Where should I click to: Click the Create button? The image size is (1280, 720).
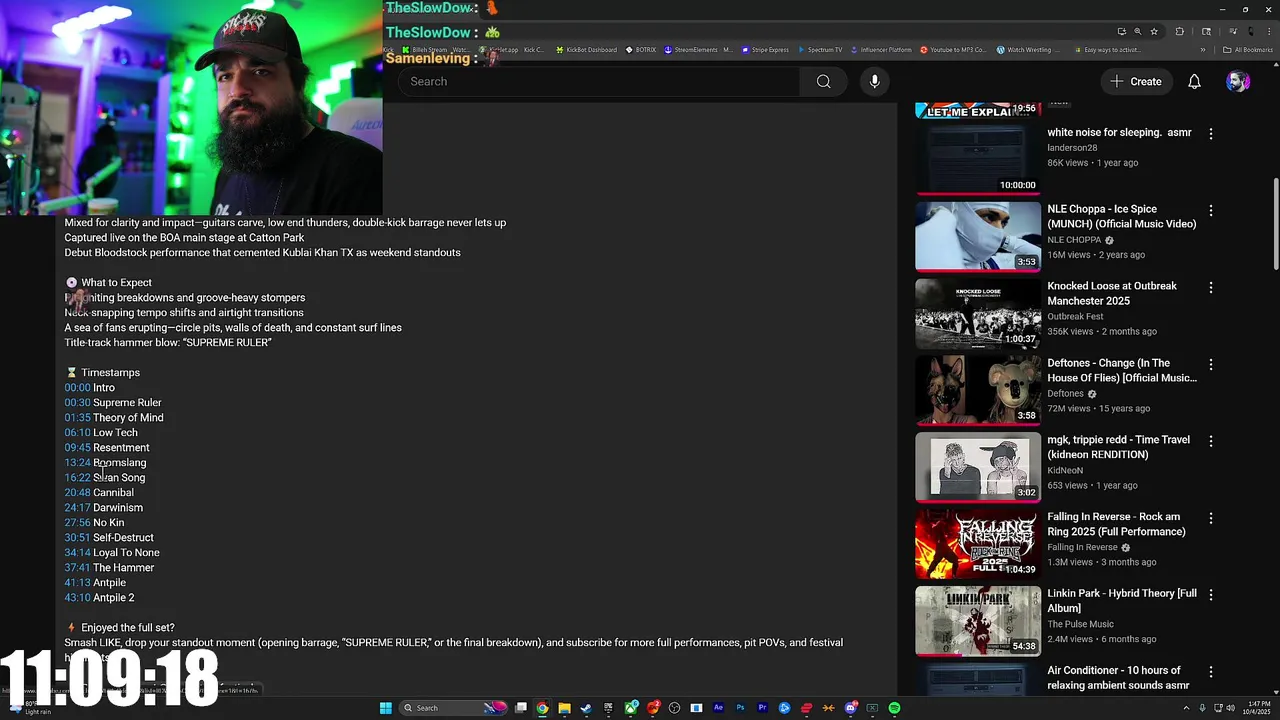coord(1136,81)
